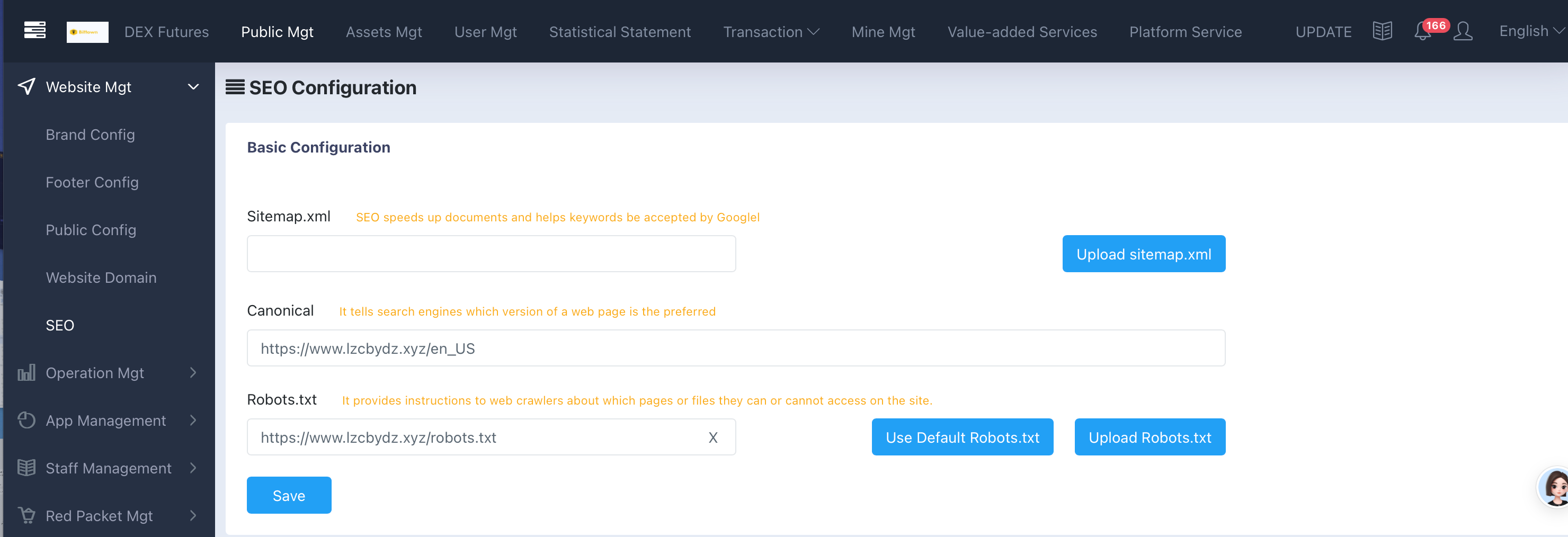Save the SEO configuration
Viewport: 1568px width, 537px height.
(289, 495)
